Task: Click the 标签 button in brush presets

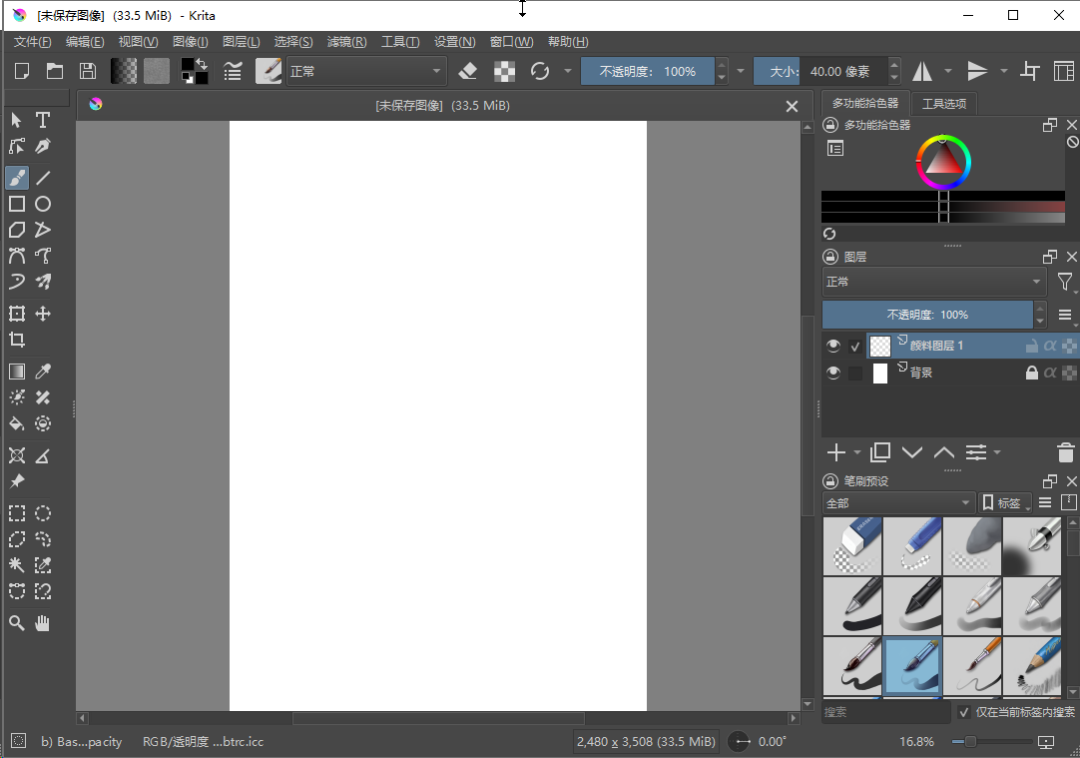Action: click(1005, 503)
